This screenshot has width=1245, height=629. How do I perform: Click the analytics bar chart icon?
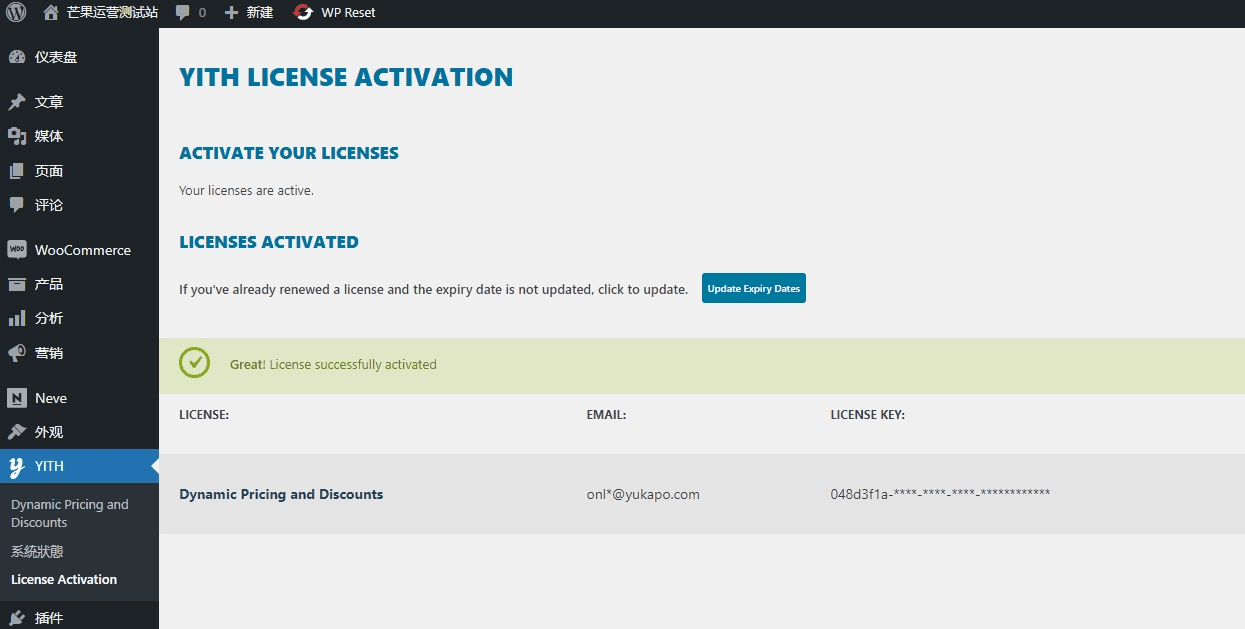point(17,318)
